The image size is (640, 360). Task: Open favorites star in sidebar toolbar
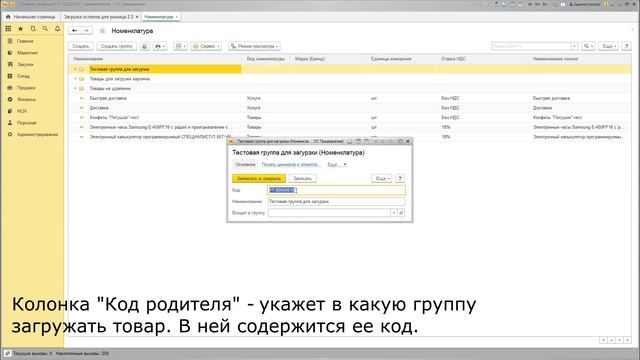point(20,29)
